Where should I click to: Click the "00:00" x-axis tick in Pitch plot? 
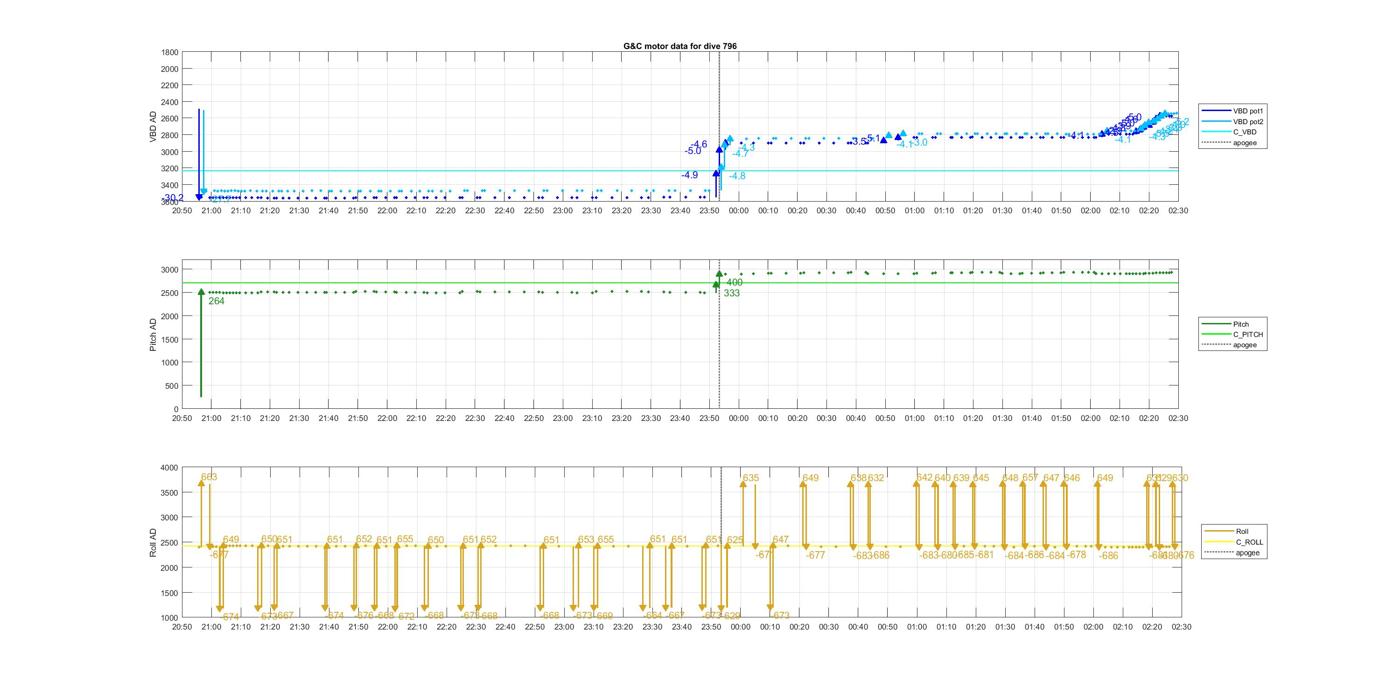(x=739, y=418)
